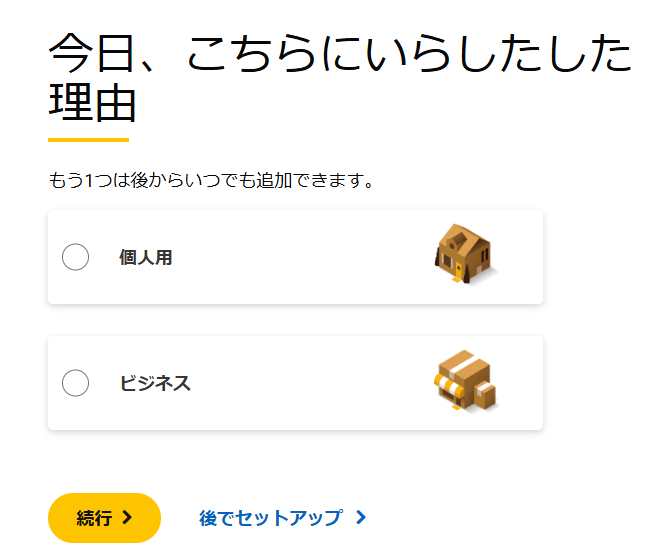The width and height of the screenshot is (656, 552).
Task: Click the house icon for 個人用
Action: tap(465, 256)
